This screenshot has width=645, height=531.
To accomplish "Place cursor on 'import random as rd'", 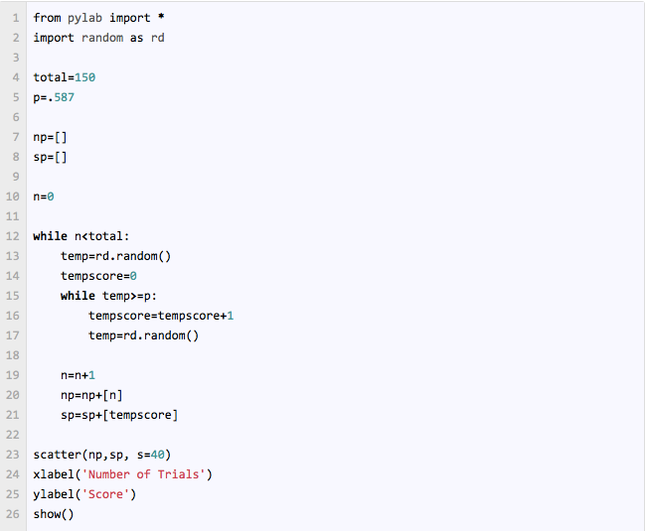I will click(98, 37).
